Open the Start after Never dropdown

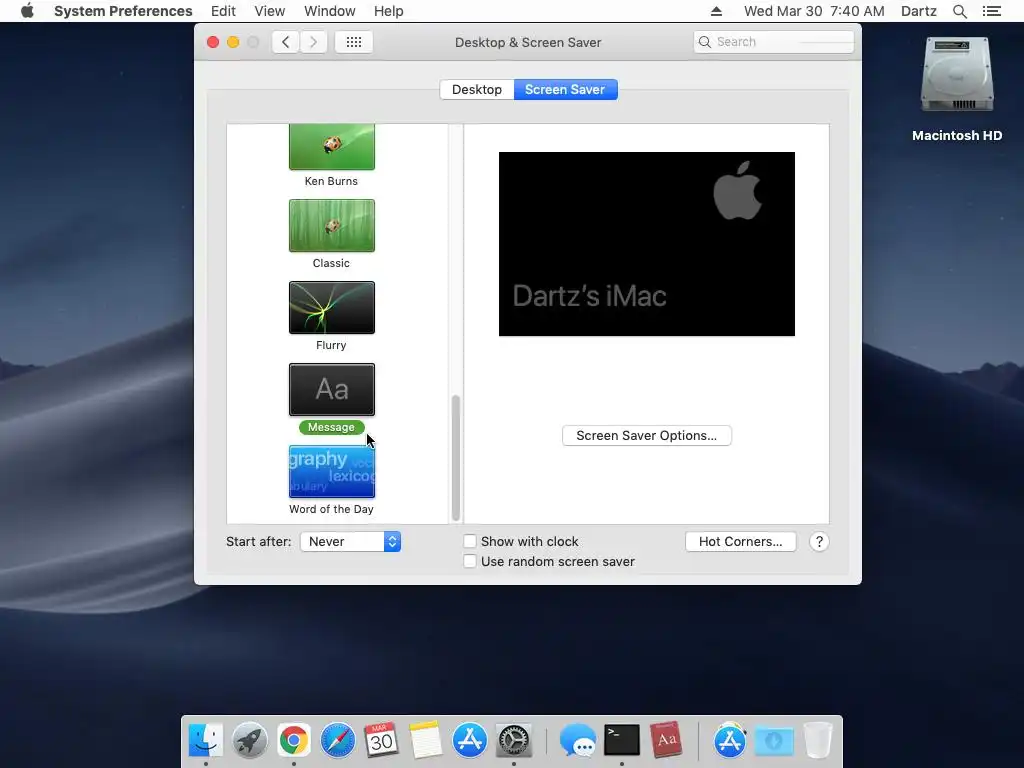pos(350,541)
